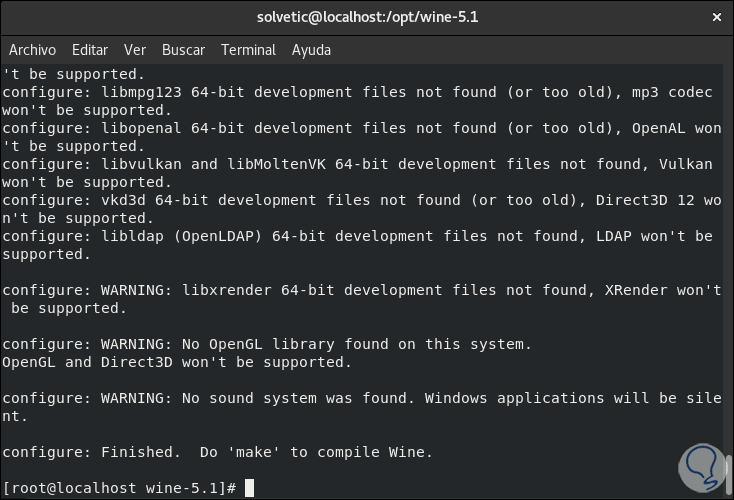Open the Editar menu

click(x=90, y=50)
